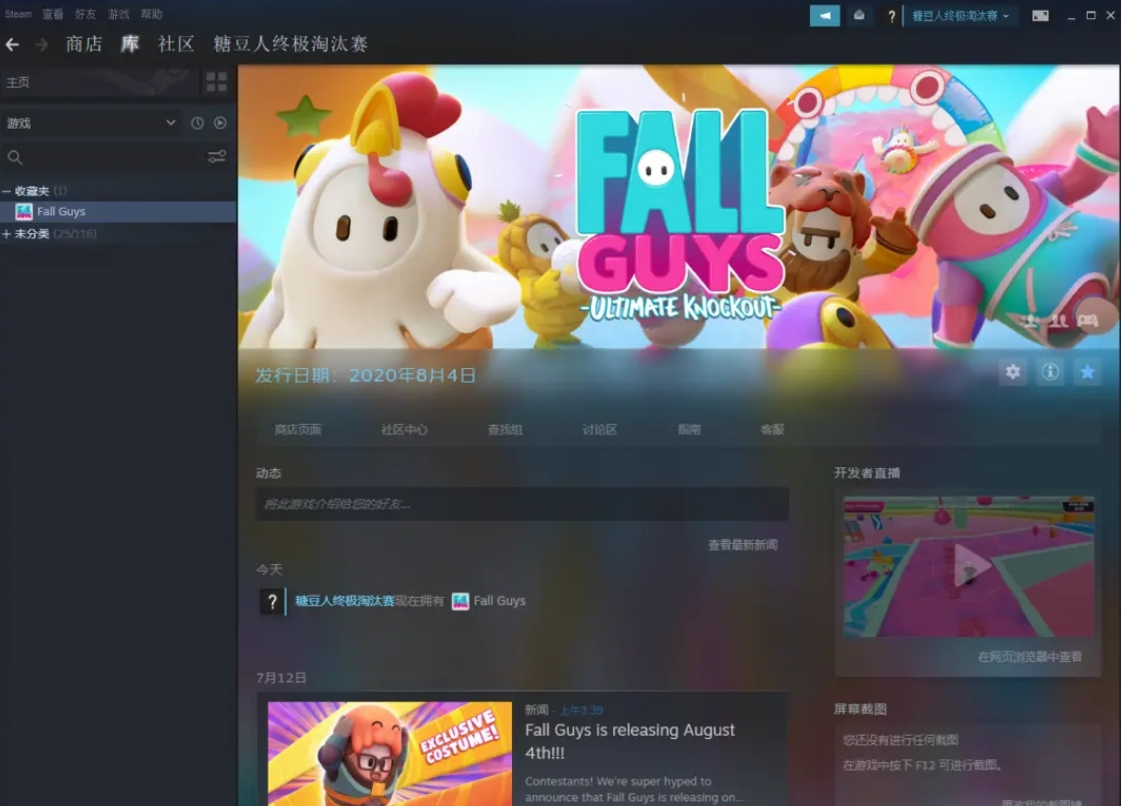This screenshot has width=1121, height=806.
Task: Click 在网页浏览器中查看 view in browser
Action: (x=1029, y=657)
